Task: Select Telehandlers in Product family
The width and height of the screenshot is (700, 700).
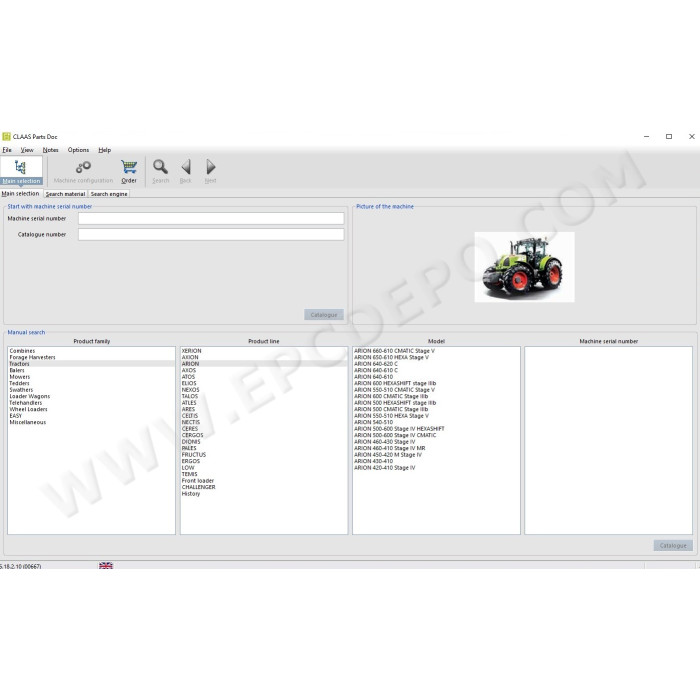Action: click(91, 403)
